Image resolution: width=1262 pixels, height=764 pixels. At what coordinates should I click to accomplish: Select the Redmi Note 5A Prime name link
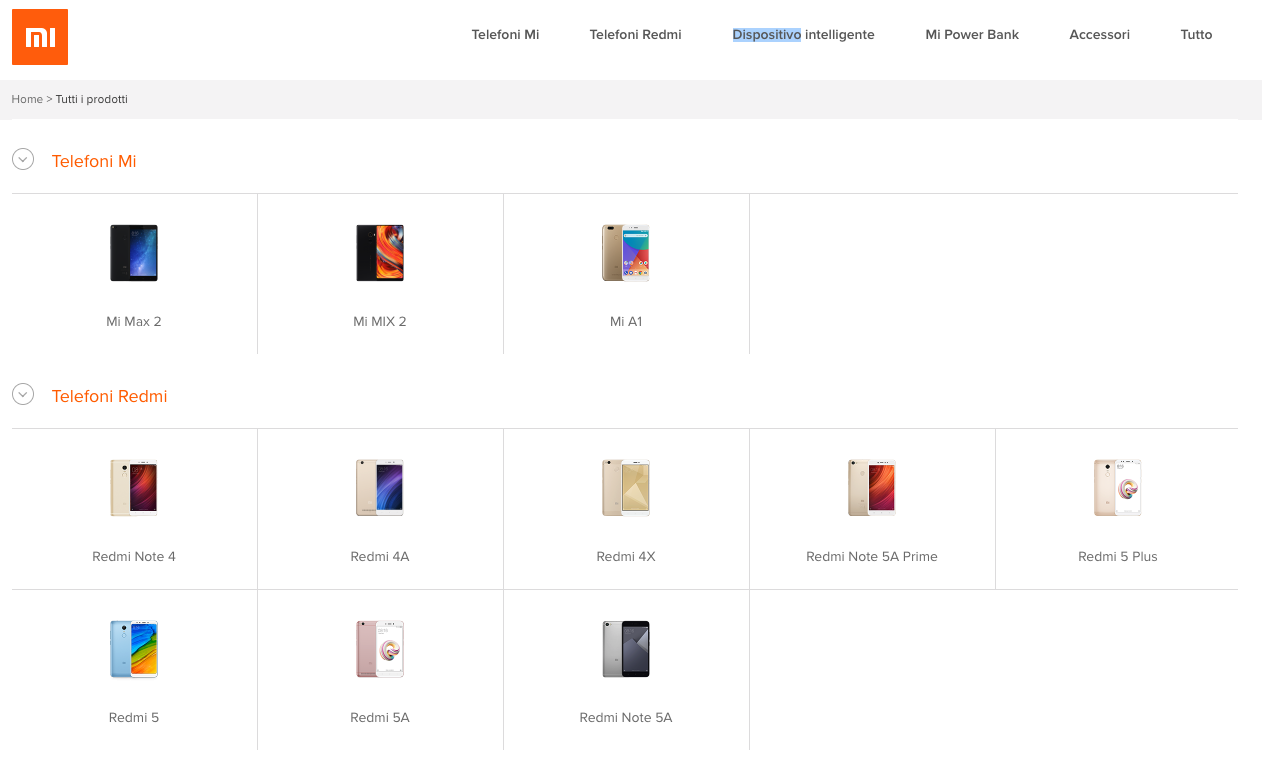coord(872,557)
